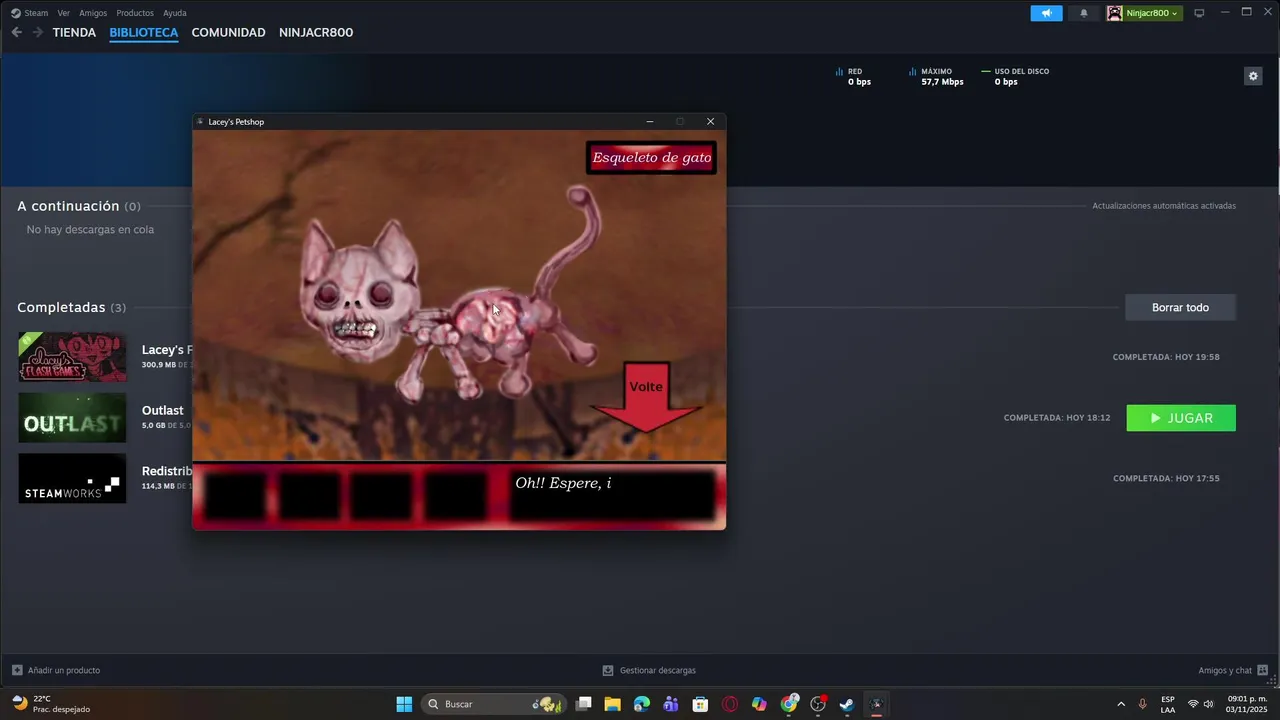The height and width of the screenshot is (720, 1280).
Task: Minimize the Lacey's Petshop window
Action: pos(649,121)
